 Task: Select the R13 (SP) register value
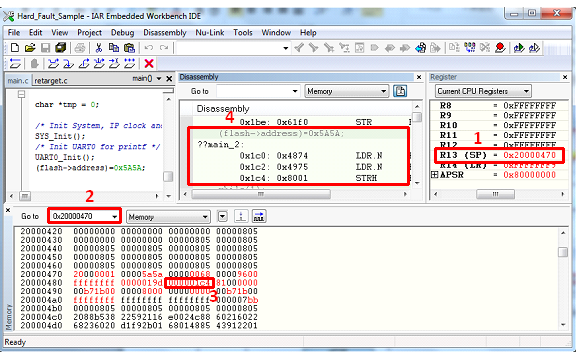click(529, 155)
